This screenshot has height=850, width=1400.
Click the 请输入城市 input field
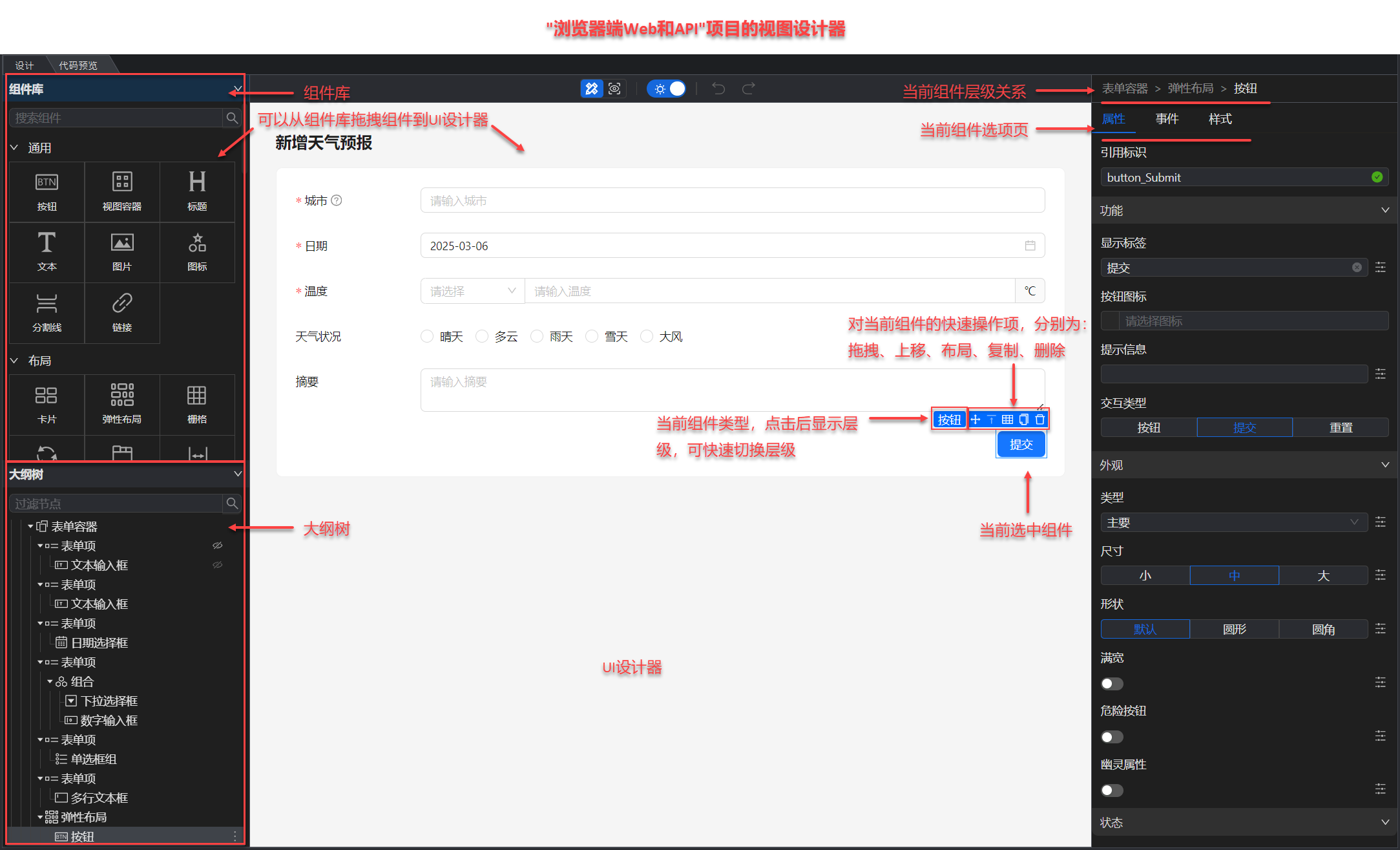point(731,200)
